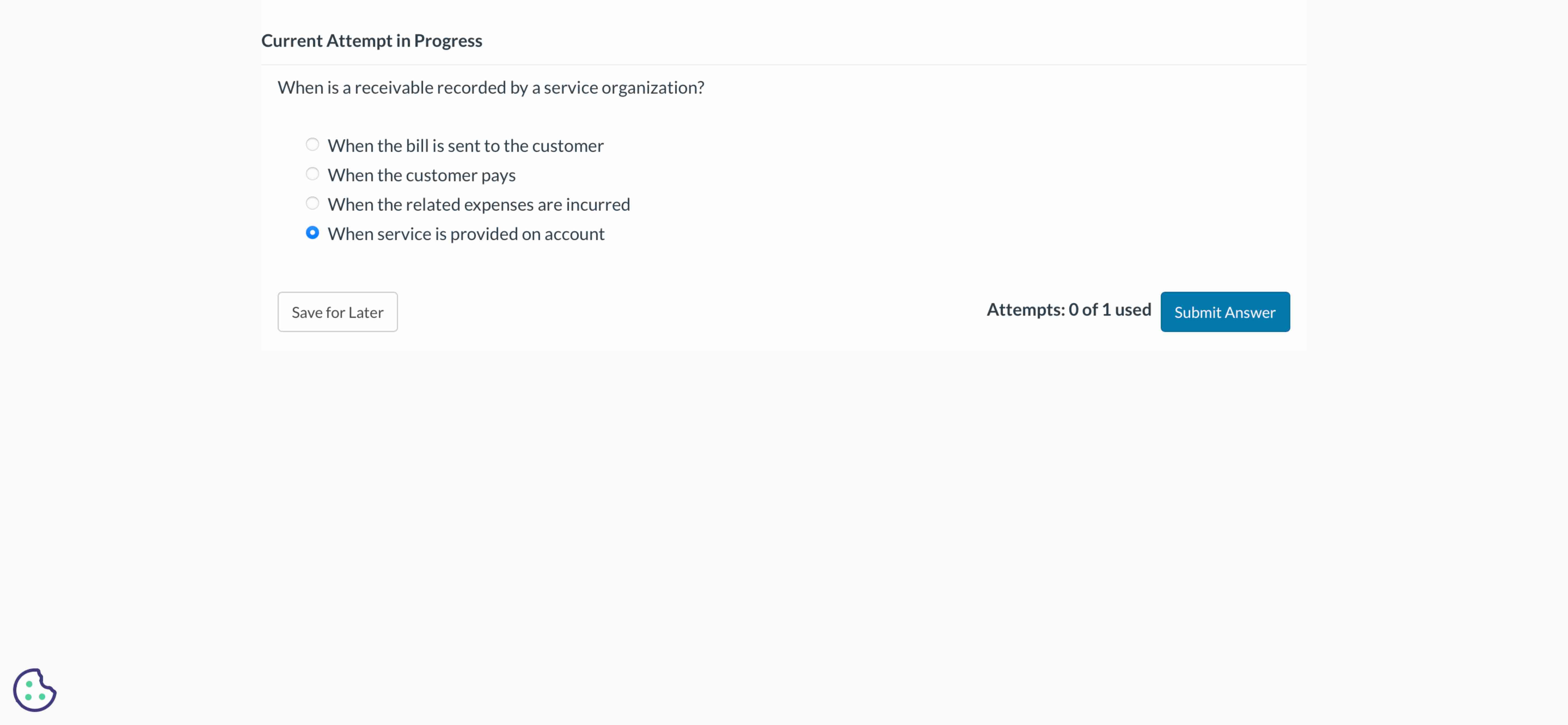Click the answer option ending in 'on account'
1568x725 pixels.
466,233
